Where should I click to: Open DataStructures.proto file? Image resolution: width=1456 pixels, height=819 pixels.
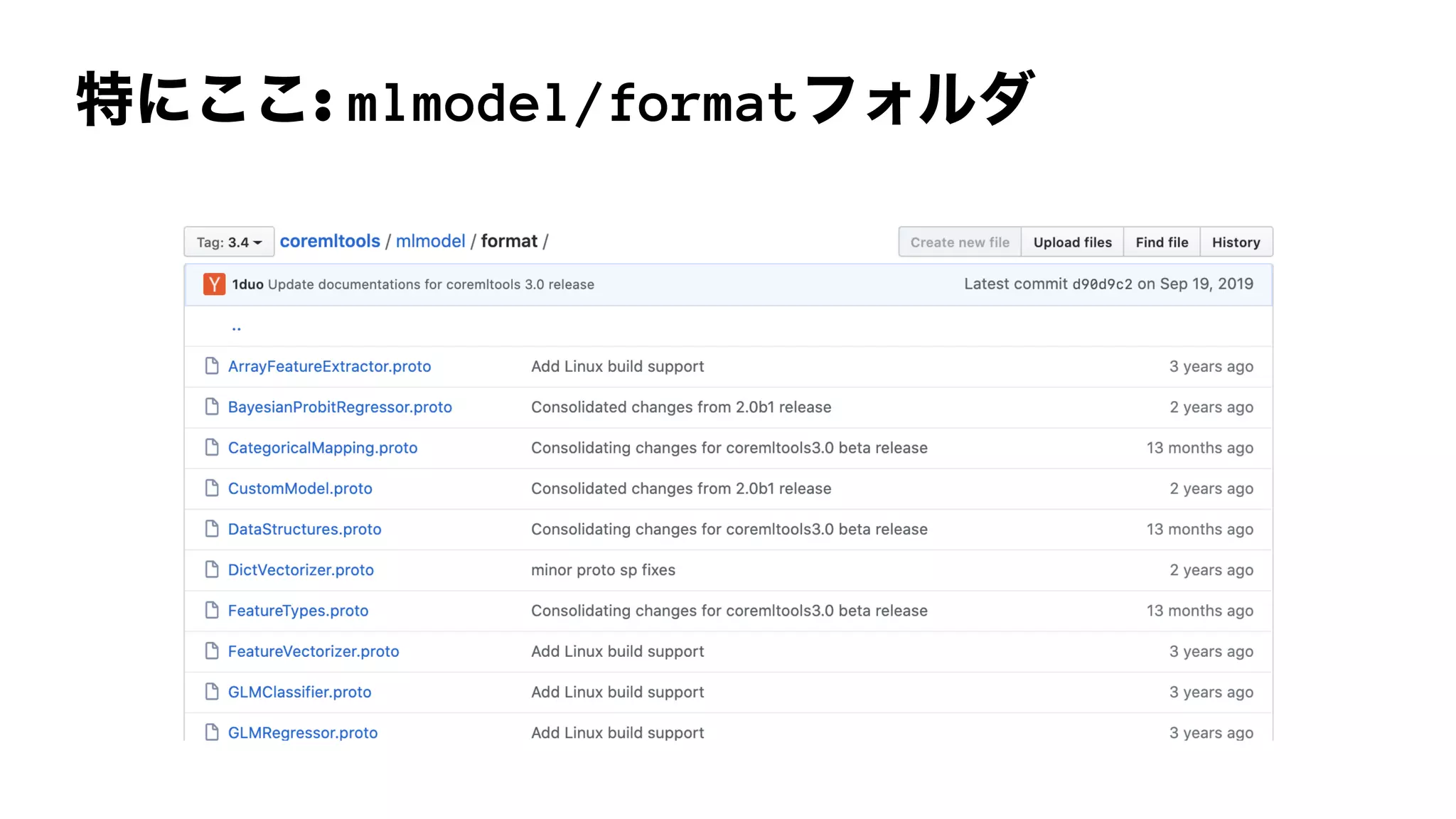304,529
